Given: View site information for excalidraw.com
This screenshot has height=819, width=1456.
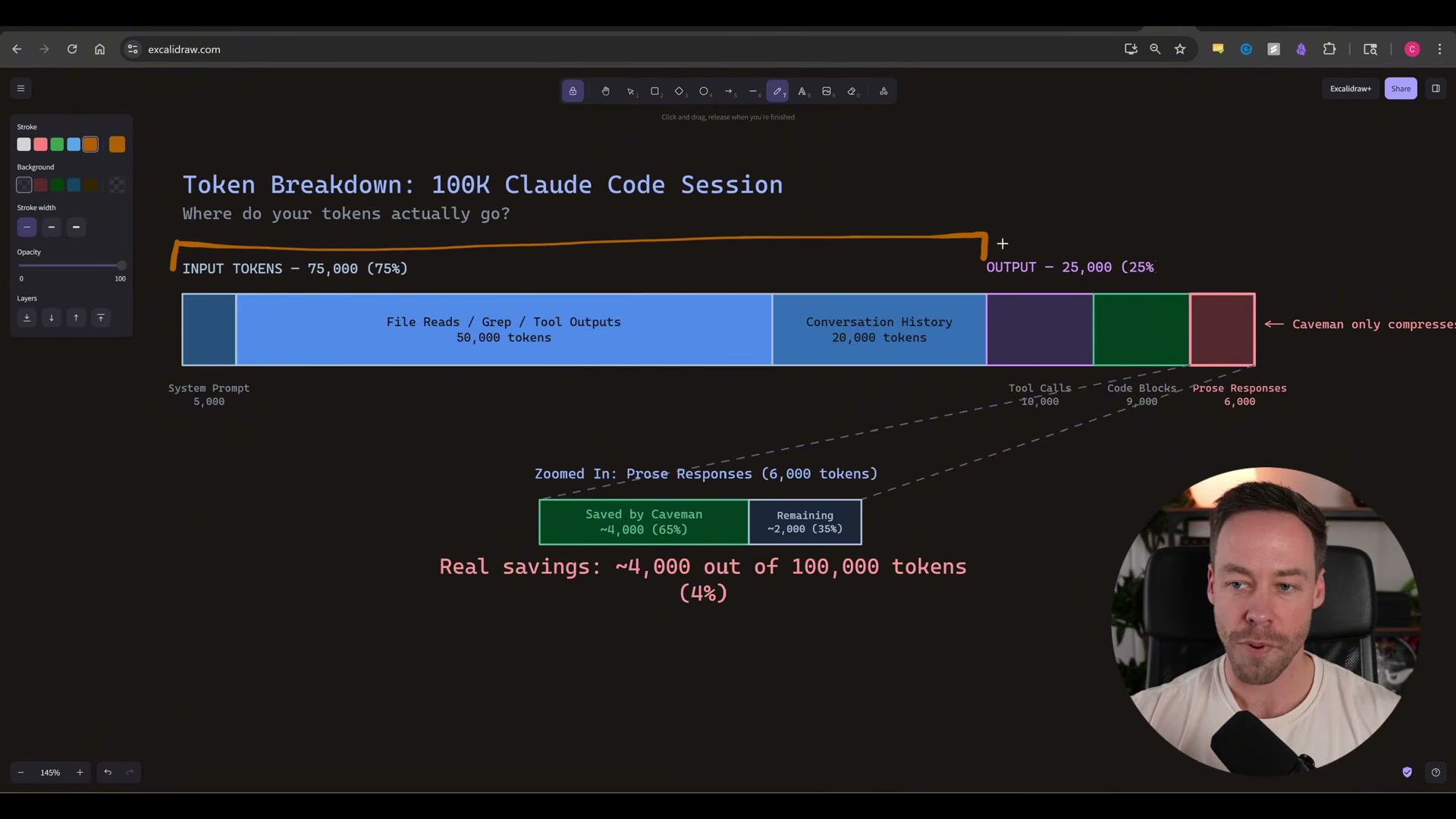Looking at the screenshot, I should [x=133, y=49].
